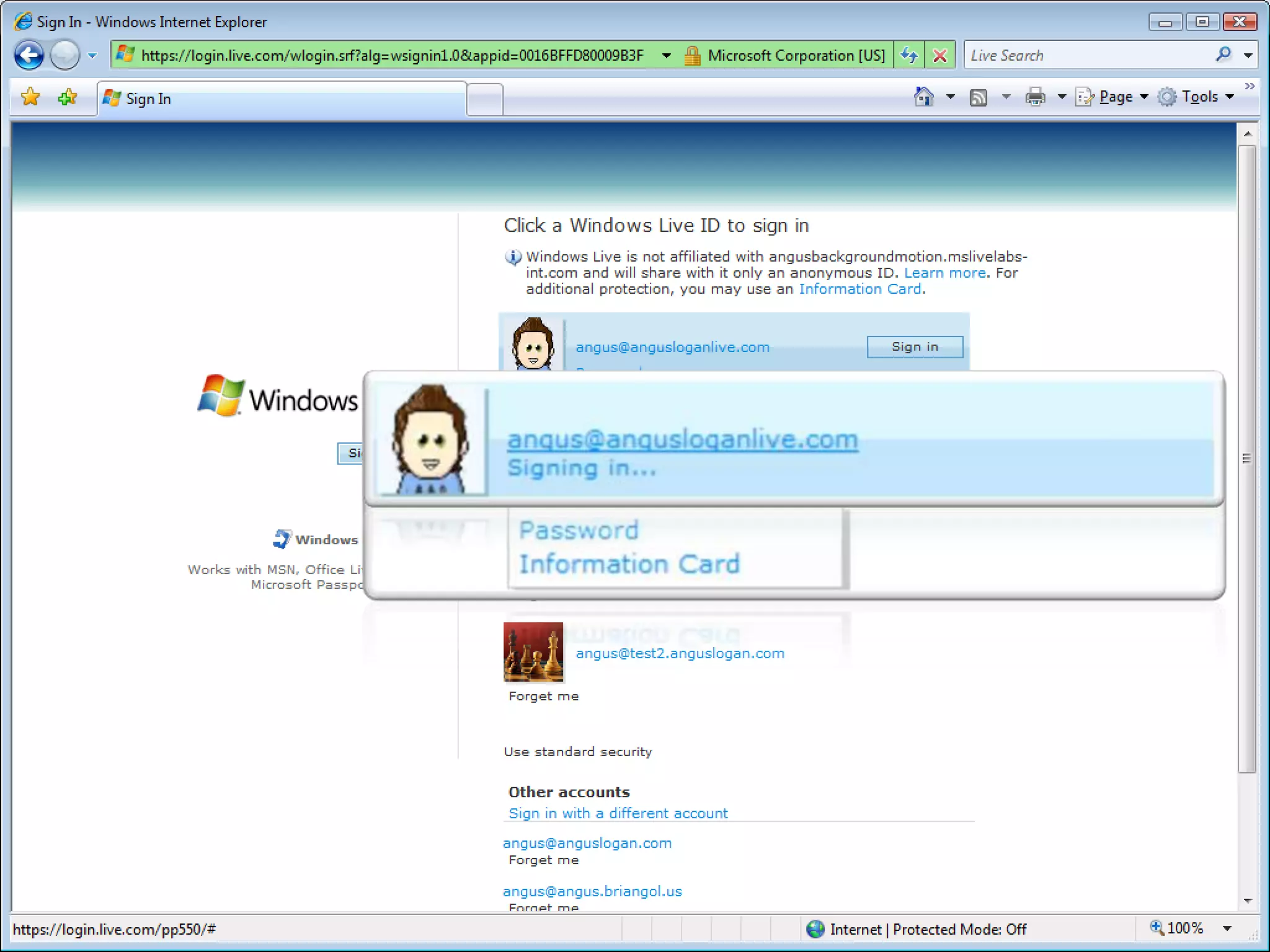Click the Internet zone globe icon

815,929
